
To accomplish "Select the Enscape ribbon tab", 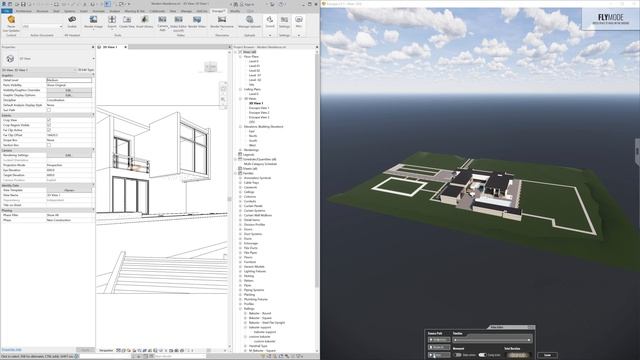I will tap(218, 11).
